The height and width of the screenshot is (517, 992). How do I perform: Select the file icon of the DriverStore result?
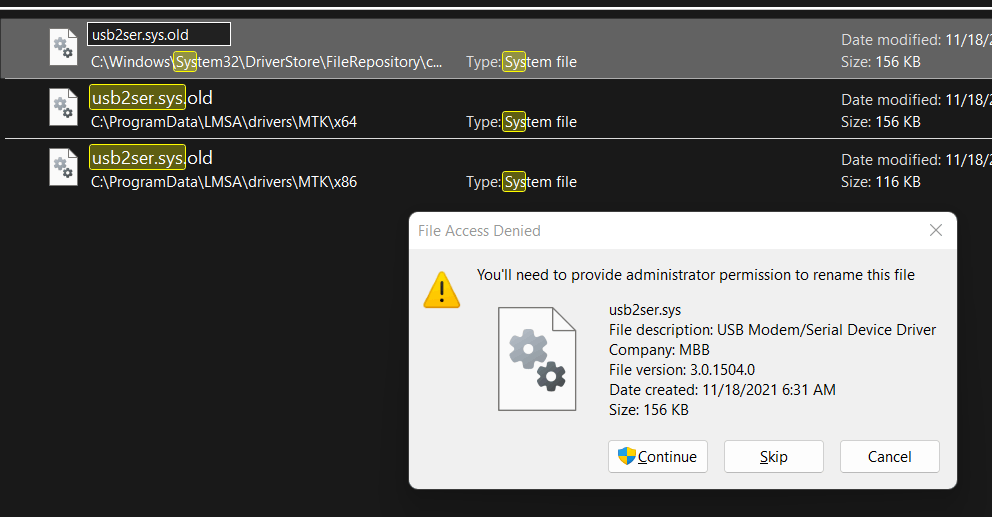pos(64,48)
